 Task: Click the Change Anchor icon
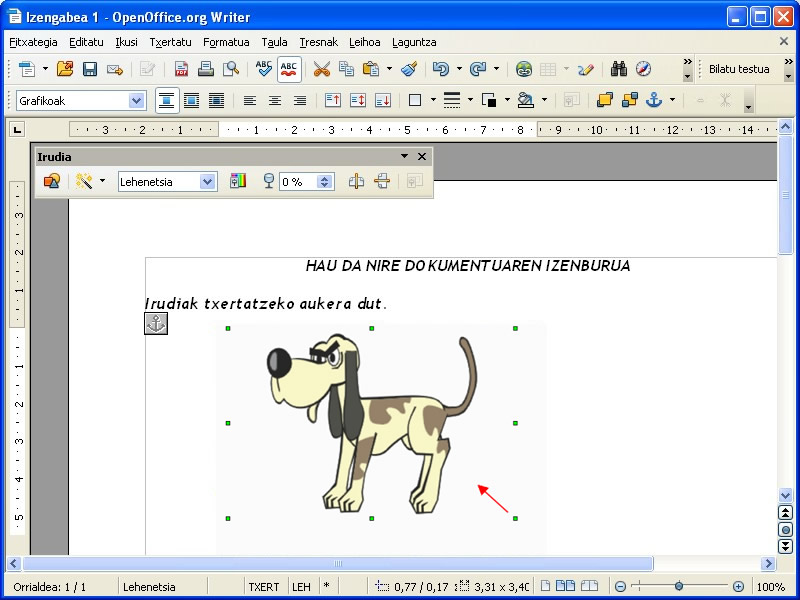click(655, 100)
